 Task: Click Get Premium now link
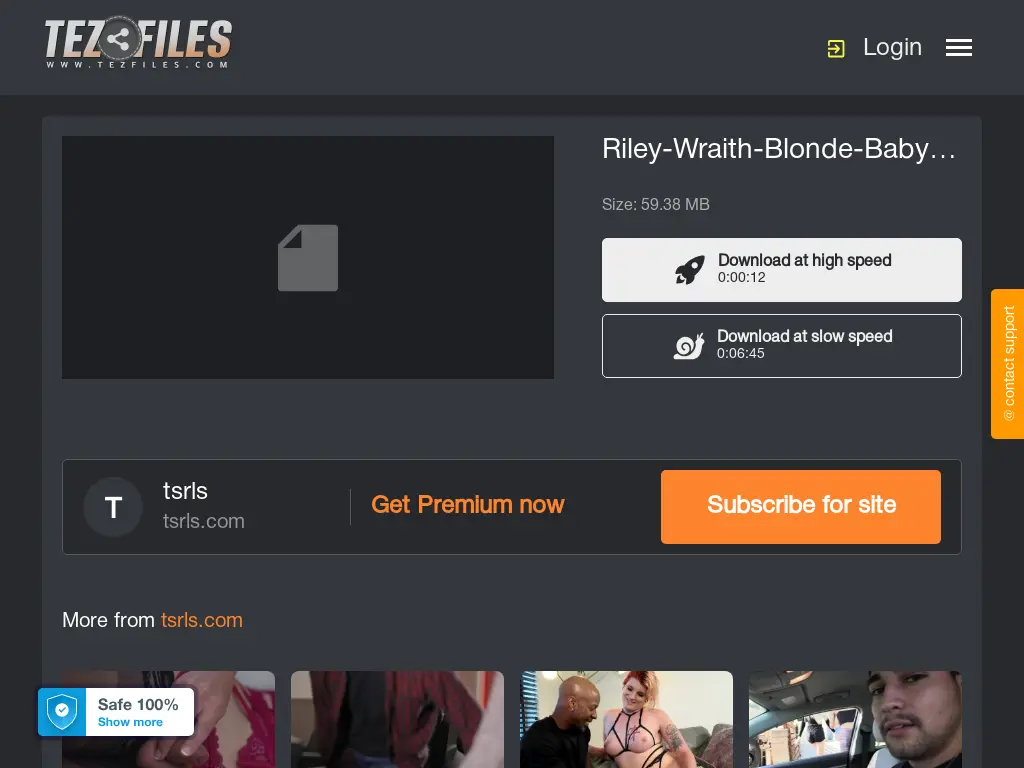[468, 505]
